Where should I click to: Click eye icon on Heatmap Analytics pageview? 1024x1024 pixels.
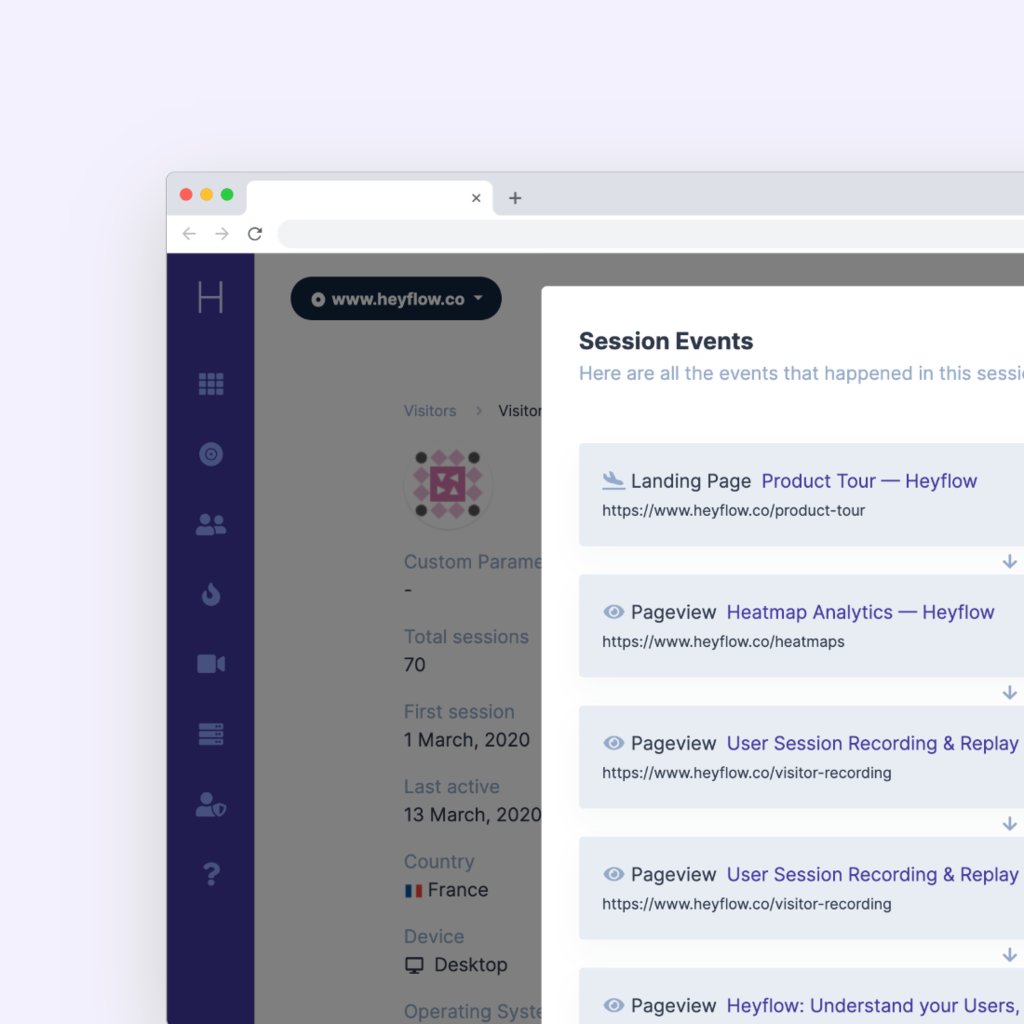tap(613, 612)
